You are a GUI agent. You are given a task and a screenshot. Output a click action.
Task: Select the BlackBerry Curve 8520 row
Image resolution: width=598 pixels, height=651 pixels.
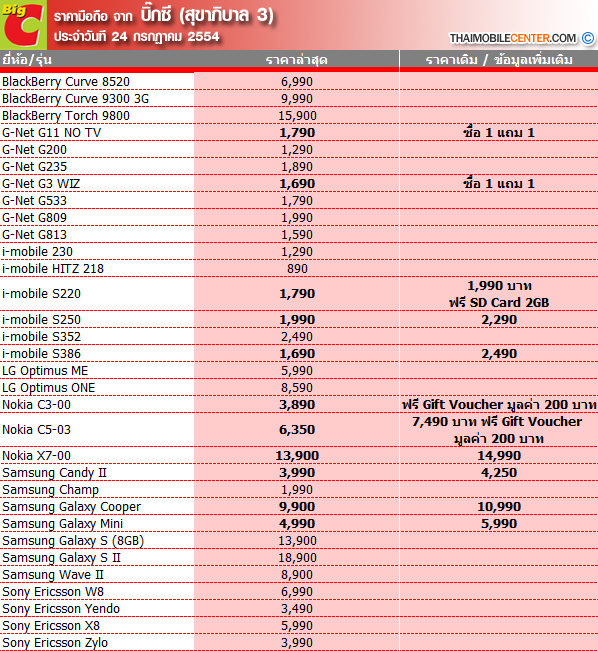pyautogui.click(x=299, y=81)
